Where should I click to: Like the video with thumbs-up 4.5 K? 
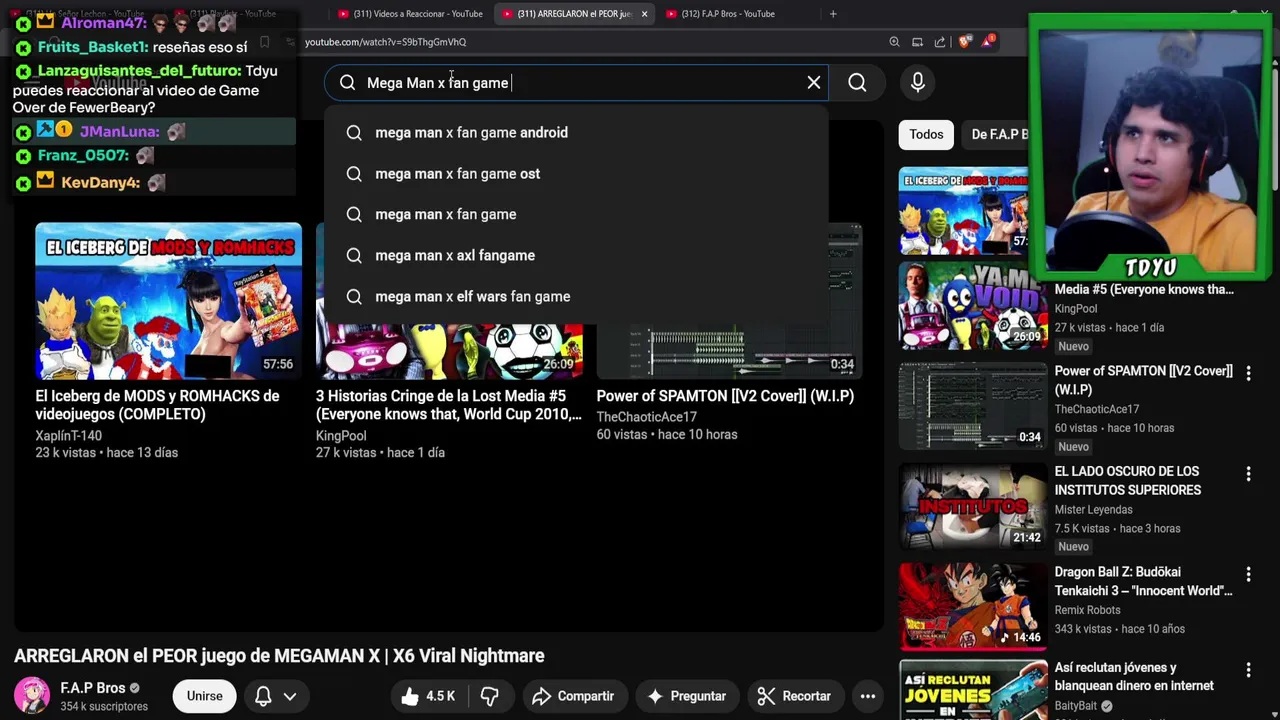[x=429, y=696]
